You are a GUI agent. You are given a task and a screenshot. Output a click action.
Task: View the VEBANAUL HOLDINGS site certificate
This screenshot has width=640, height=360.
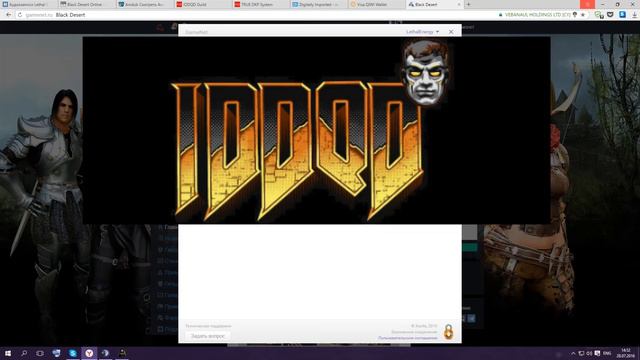534,15
